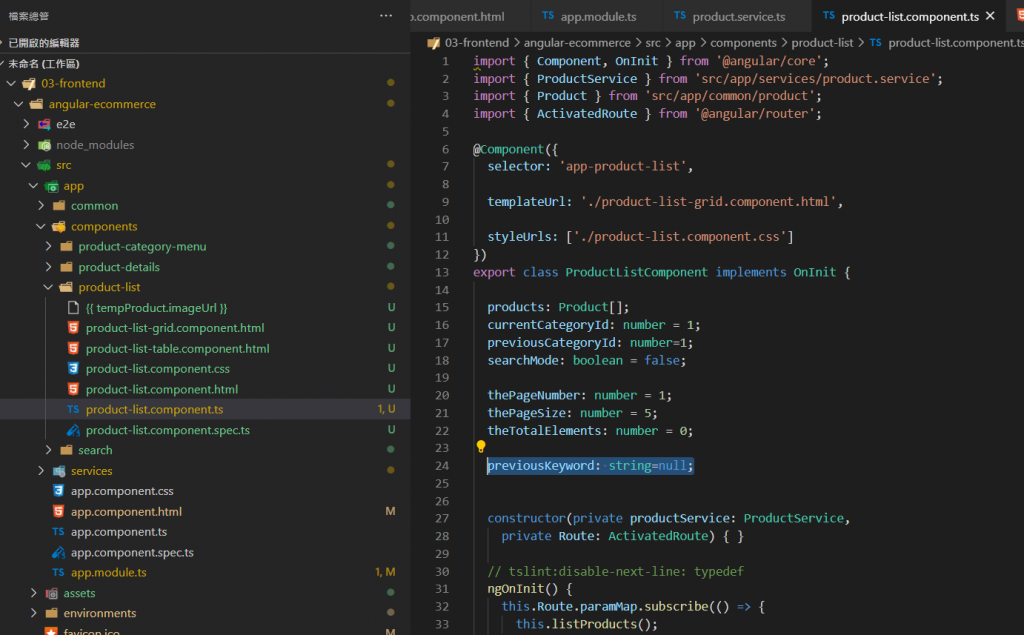This screenshot has width=1024, height=635.
Task: Click the angular-ecommerce folder icon
Action: [36, 104]
